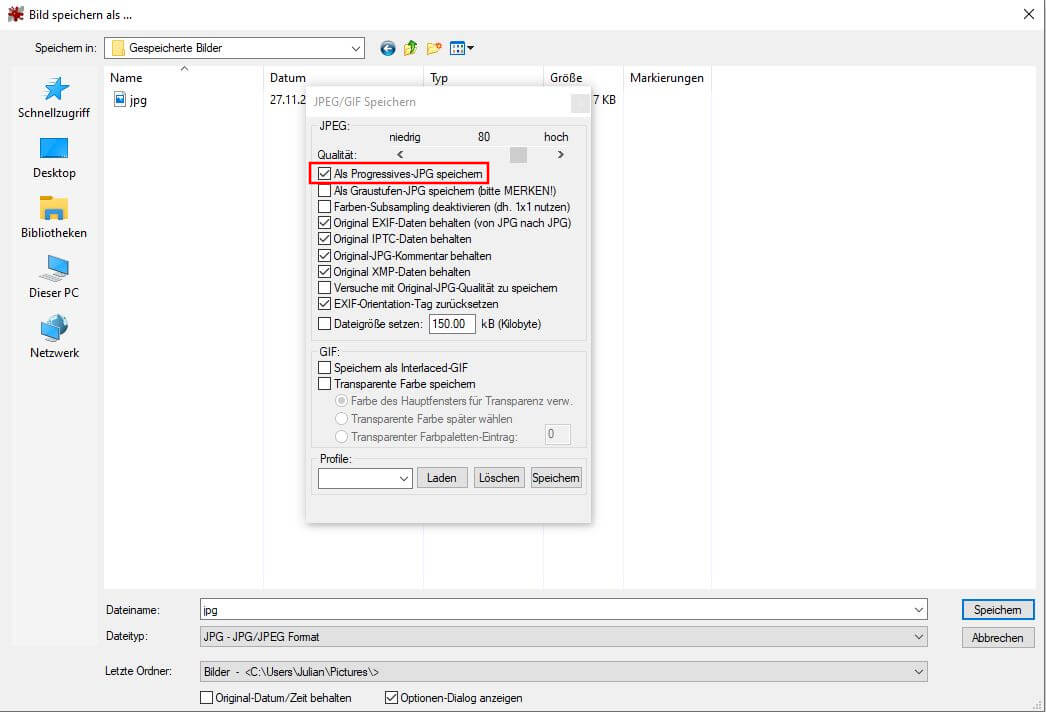
Task: Uncheck EXIF-Orientation-Tag zurücksetzen
Action: pos(324,304)
